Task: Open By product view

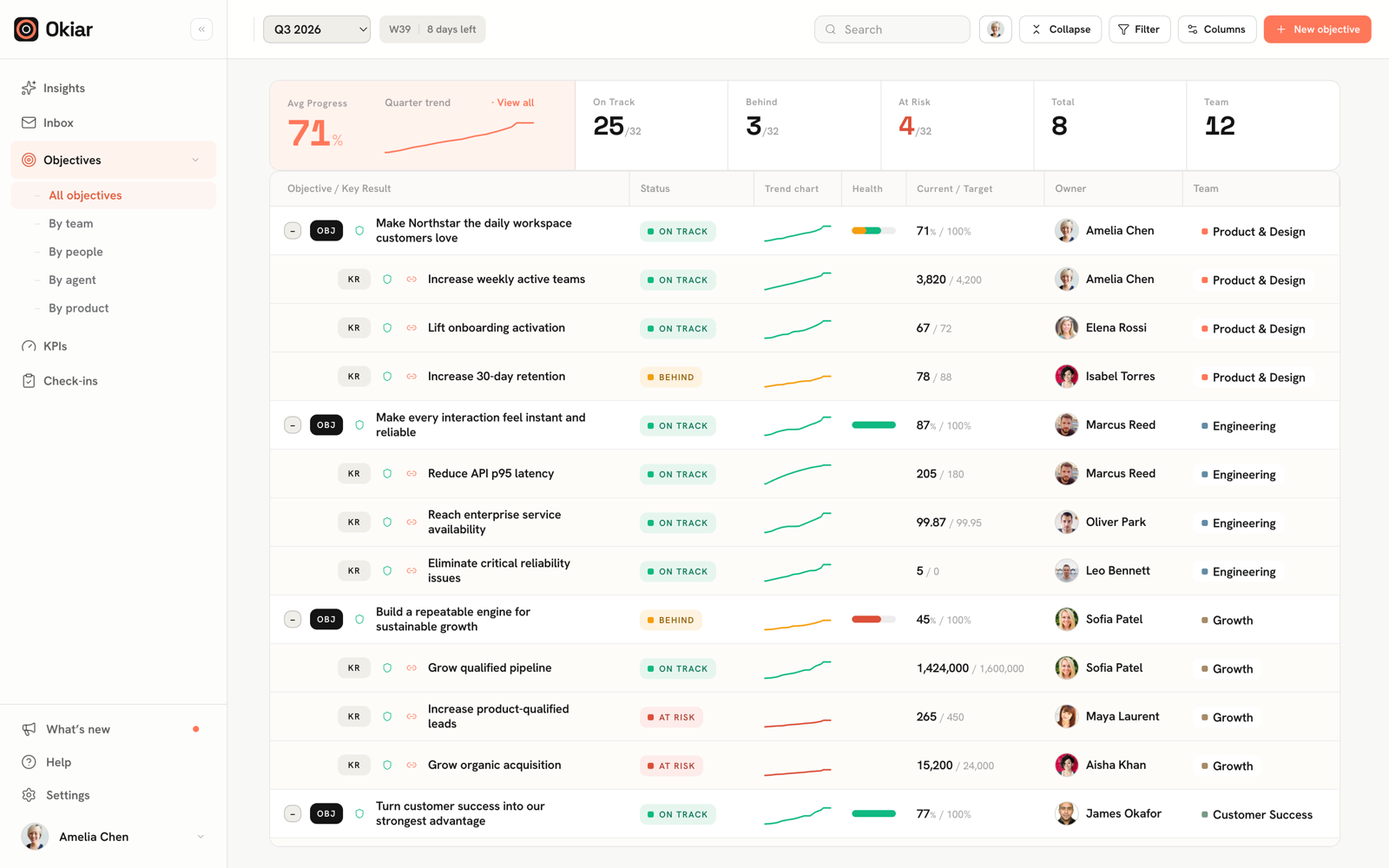Action: [79, 308]
